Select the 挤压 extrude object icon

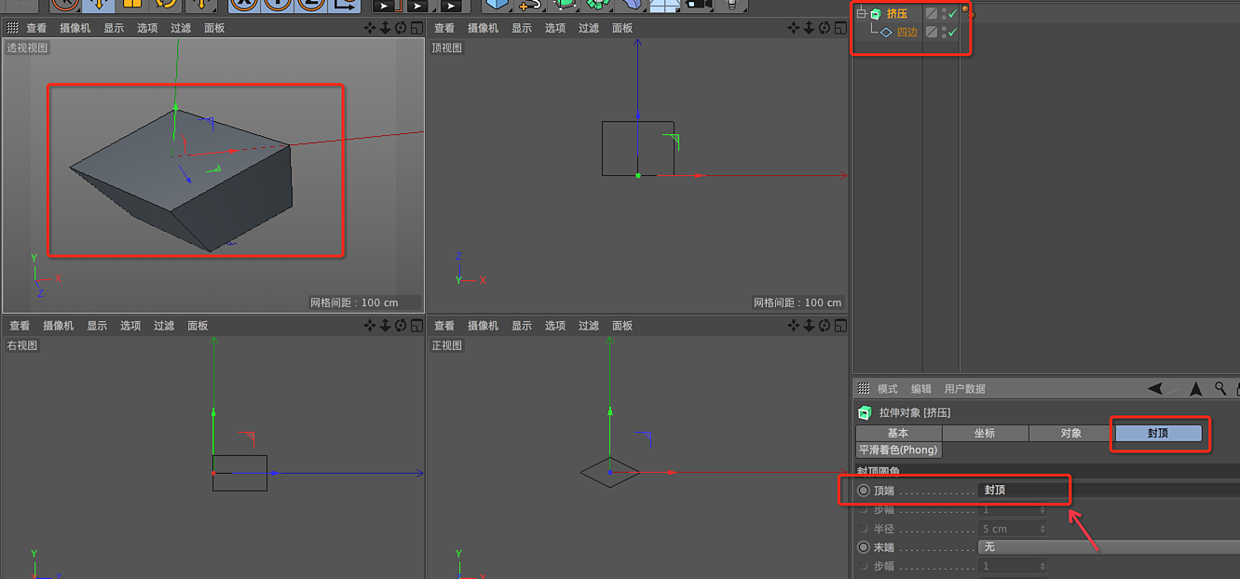[x=875, y=13]
